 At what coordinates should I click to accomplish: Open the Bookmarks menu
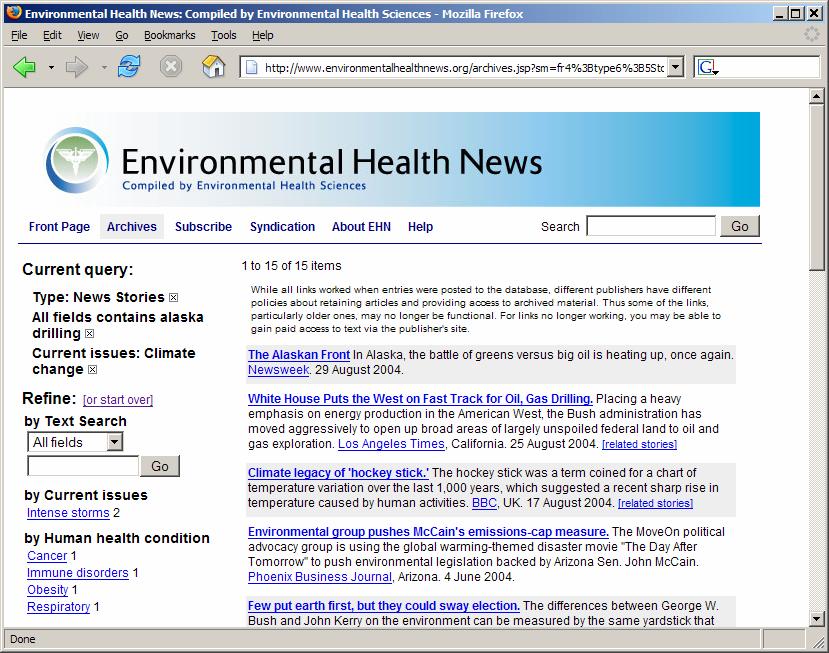point(169,35)
